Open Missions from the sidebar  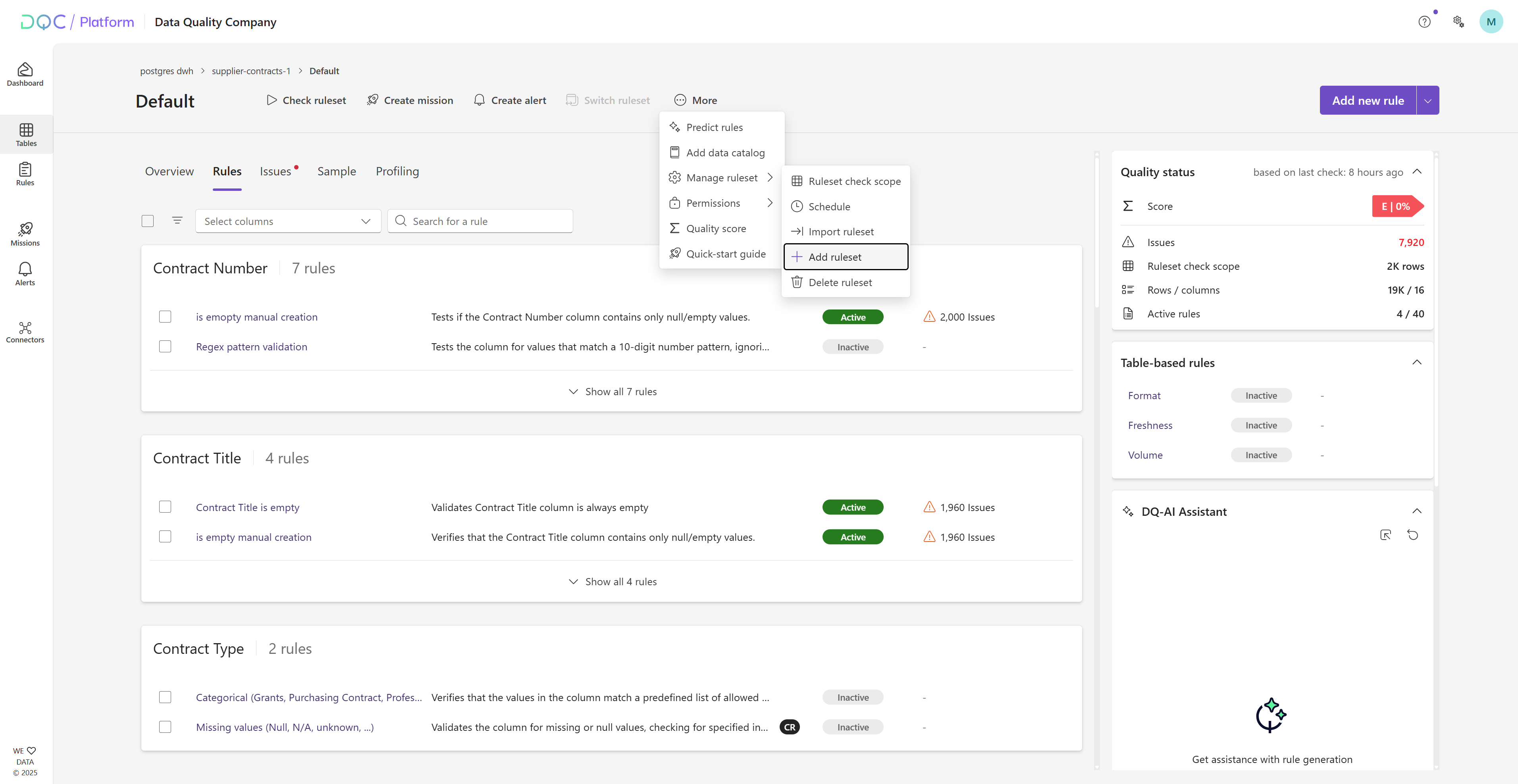click(x=25, y=234)
